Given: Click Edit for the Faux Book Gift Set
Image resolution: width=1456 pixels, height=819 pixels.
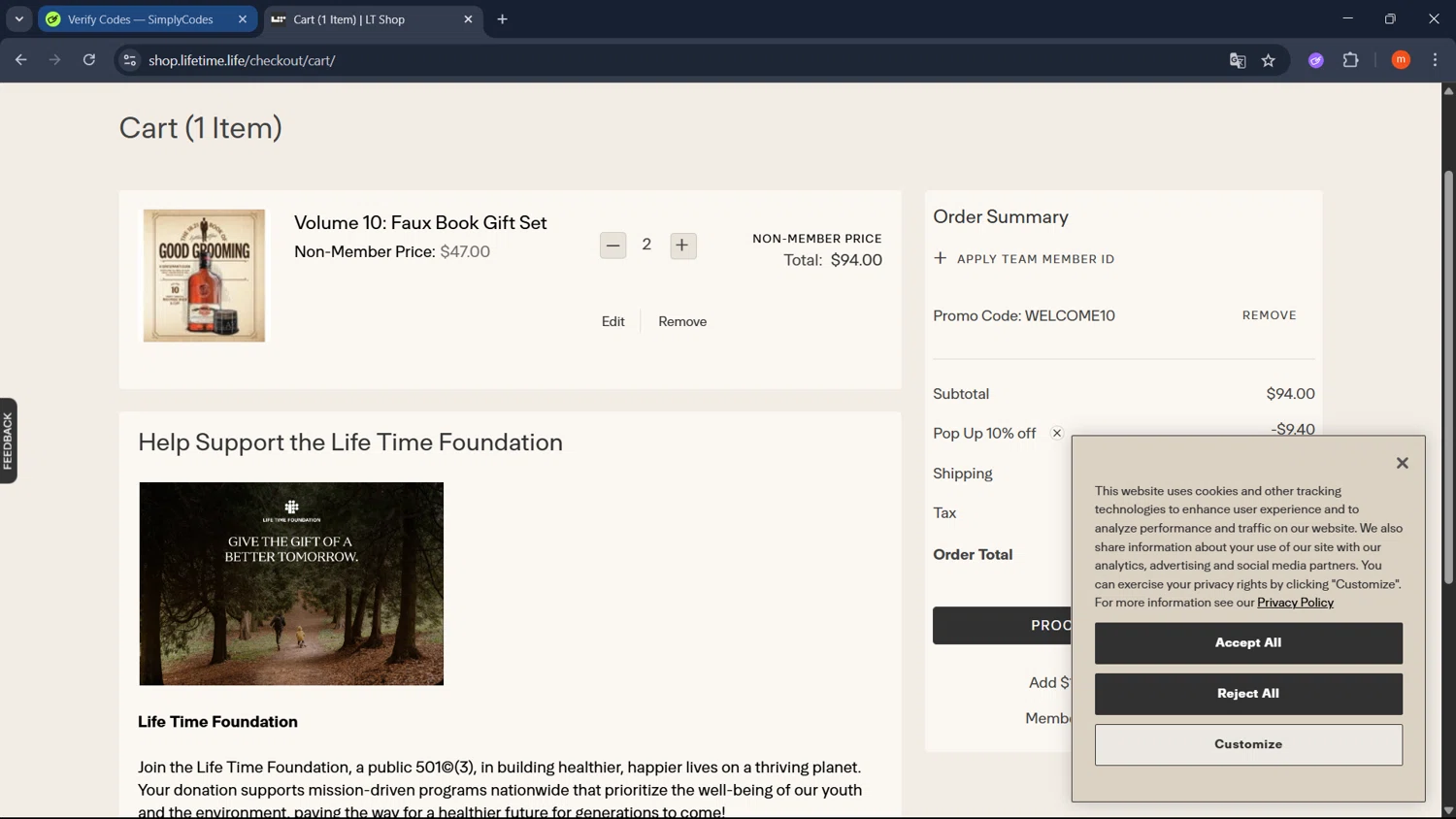Looking at the screenshot, I should point(612,321).
